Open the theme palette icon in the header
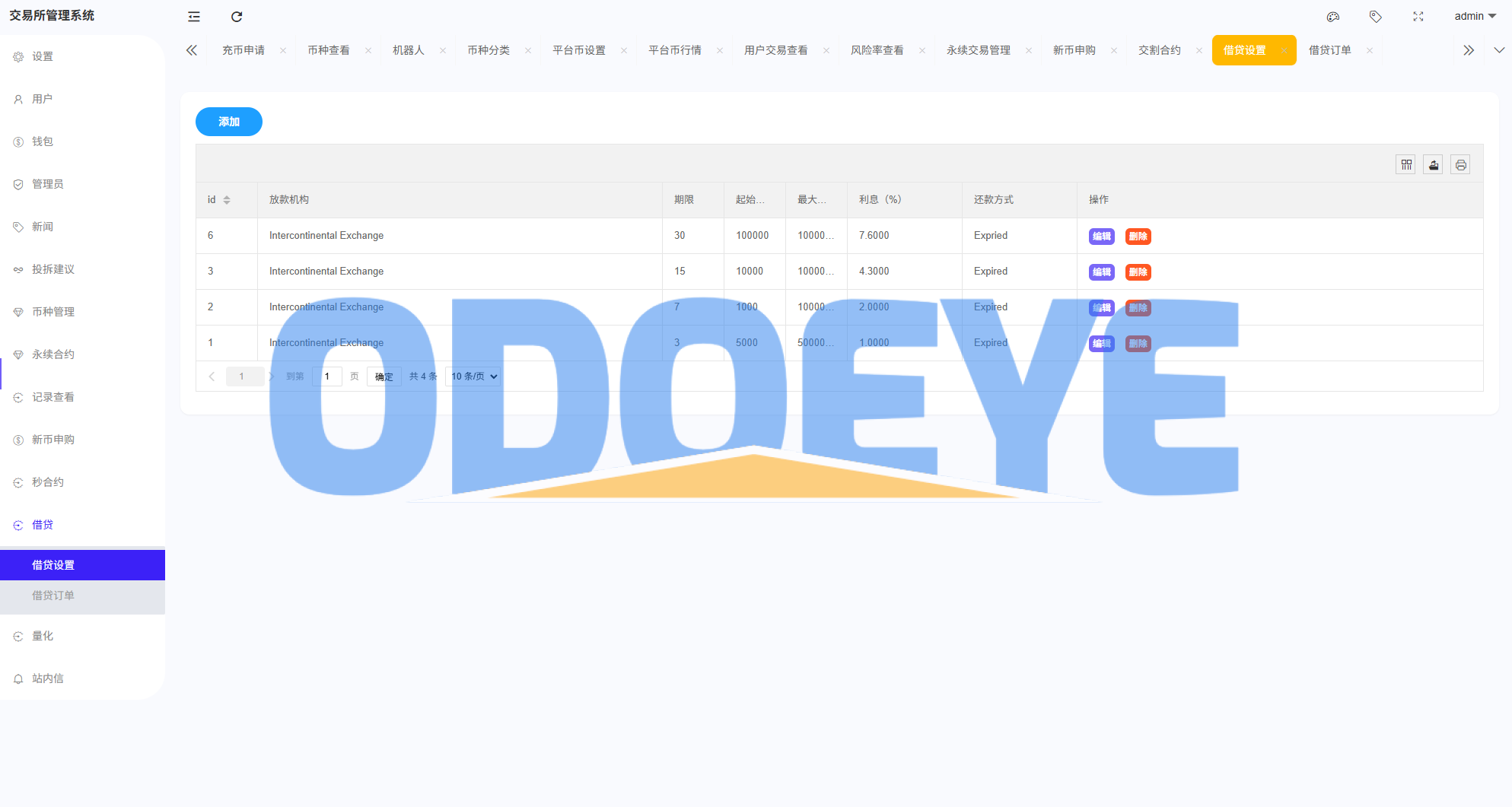 click(1333, 16)
